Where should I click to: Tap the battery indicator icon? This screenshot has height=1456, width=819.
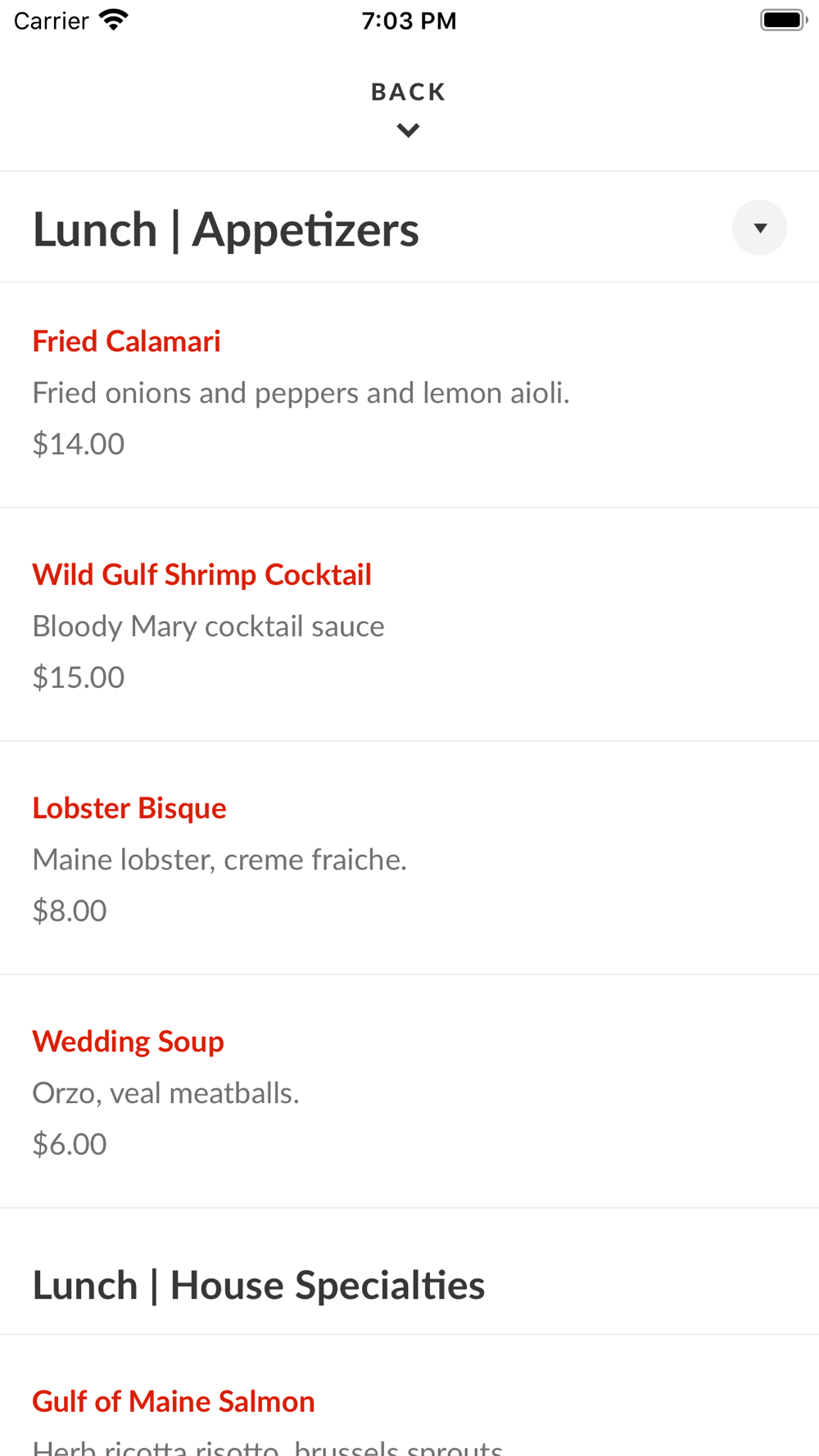tap(782, 20)
